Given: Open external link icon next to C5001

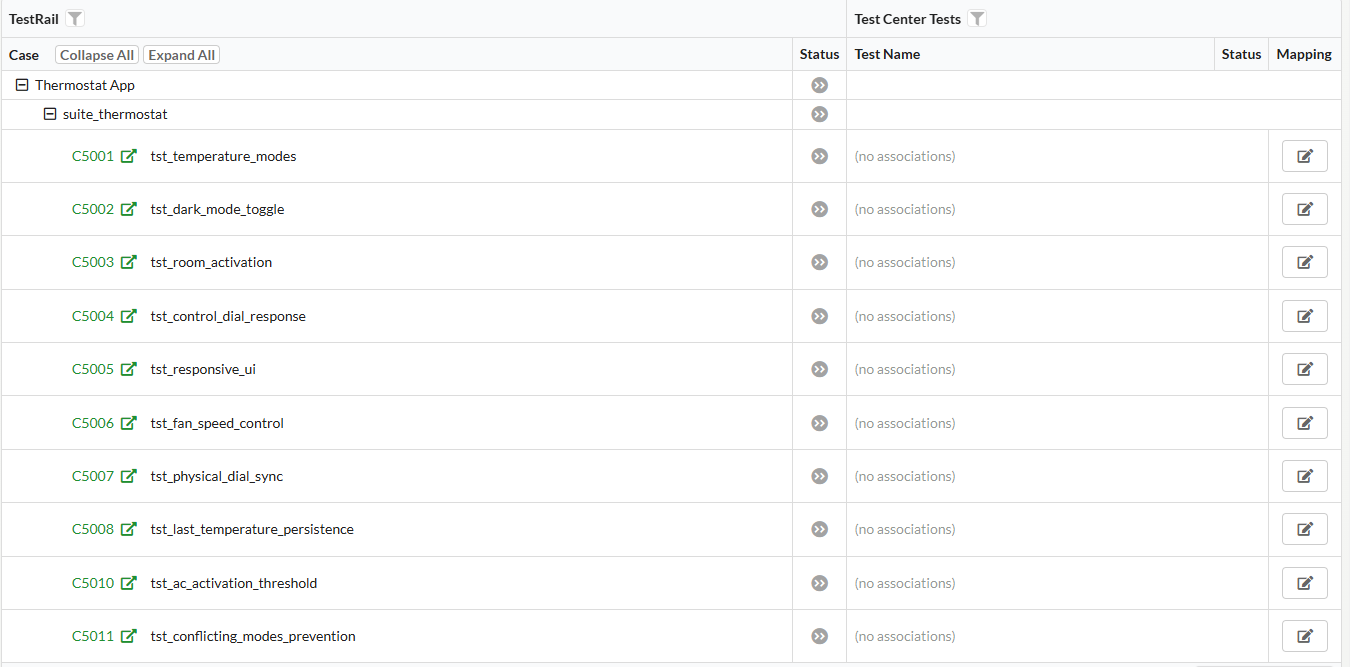Looking at the screenshot, I should pos(129,156).
